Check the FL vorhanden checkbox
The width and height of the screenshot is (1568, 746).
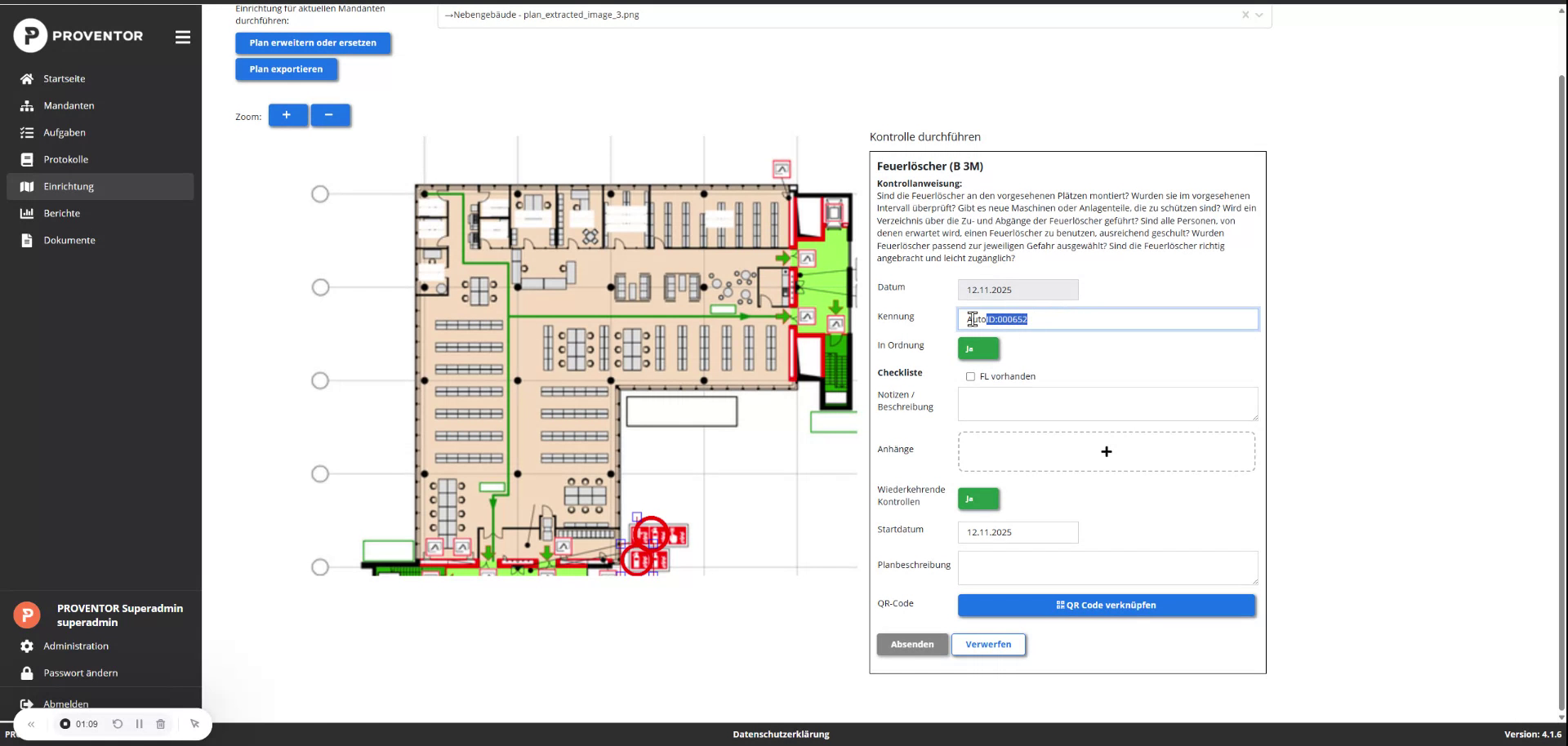pos(970,376)
